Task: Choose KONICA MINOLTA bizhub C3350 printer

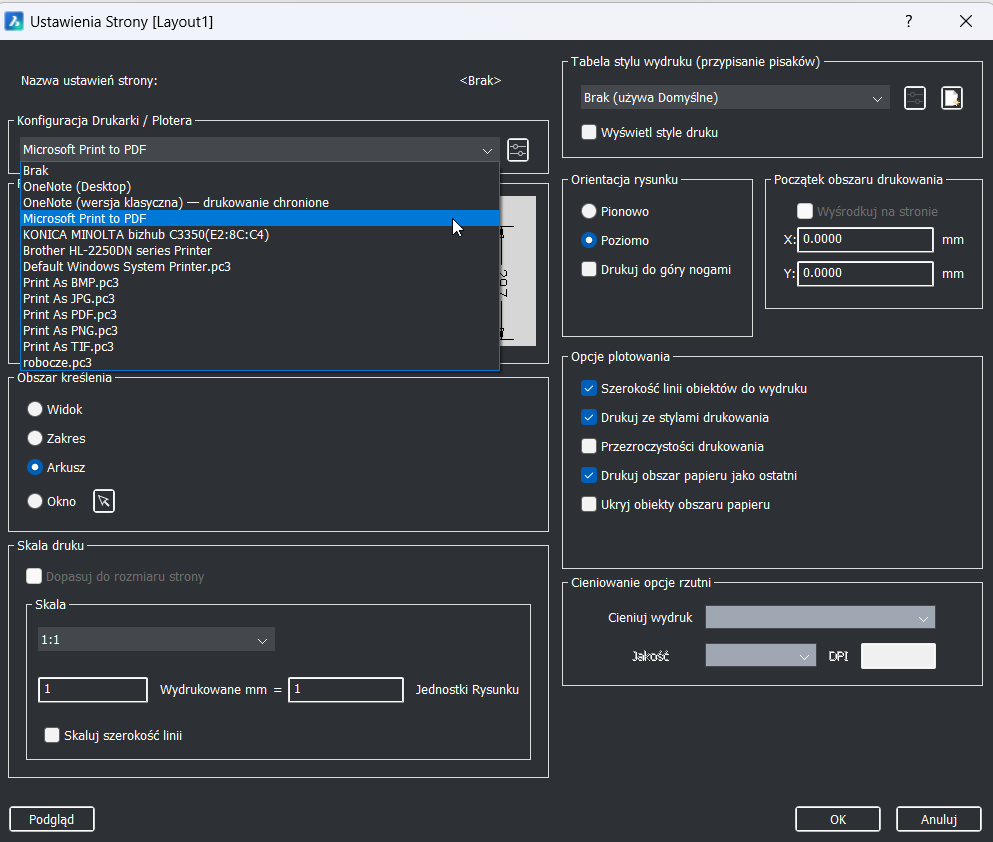Action: pyautogui.click(x=146, y=234)
